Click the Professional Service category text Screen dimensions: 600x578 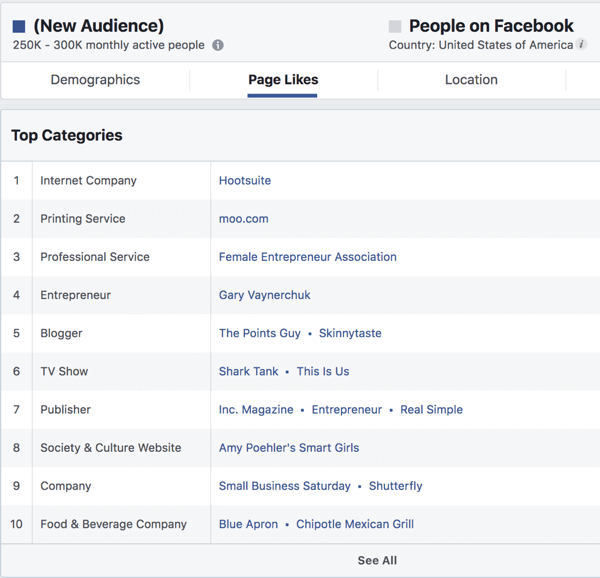pyautogui.click(x=95, y=257)
